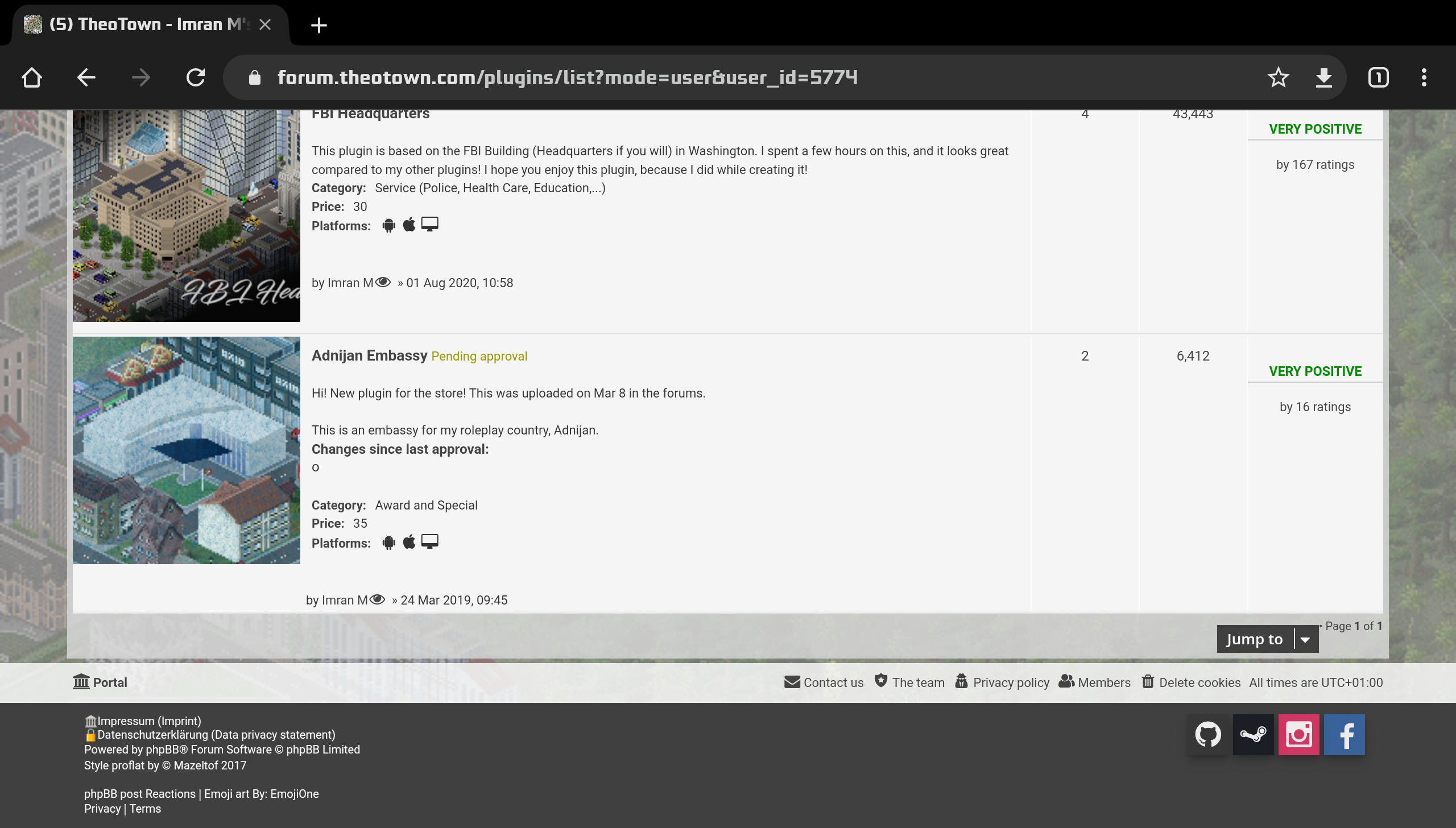Open FBI Headquarters thumbnail image
1456x828 pixels.
point(187,216)
